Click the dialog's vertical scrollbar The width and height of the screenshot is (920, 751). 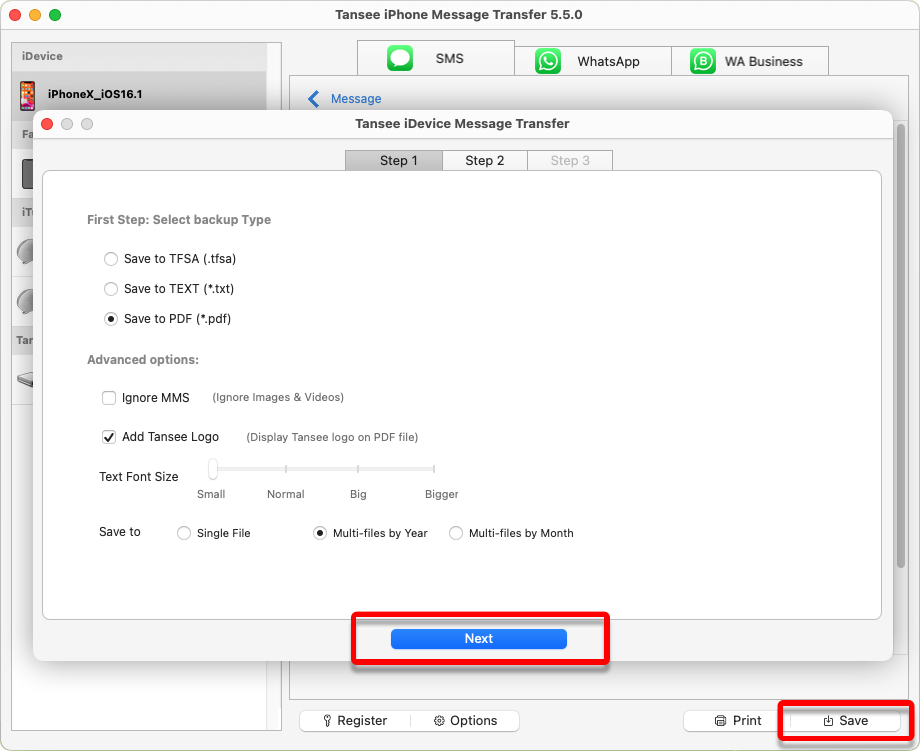[x=901, y=346]
